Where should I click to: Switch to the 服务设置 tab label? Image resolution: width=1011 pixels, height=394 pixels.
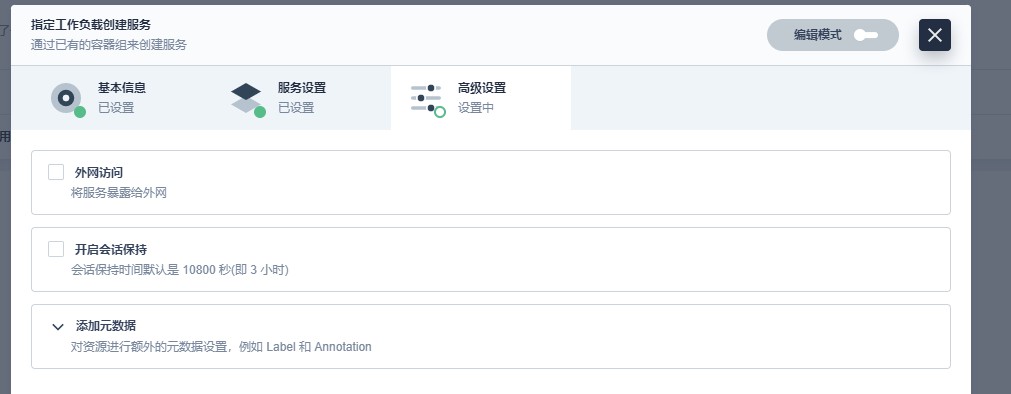(302, 88)
